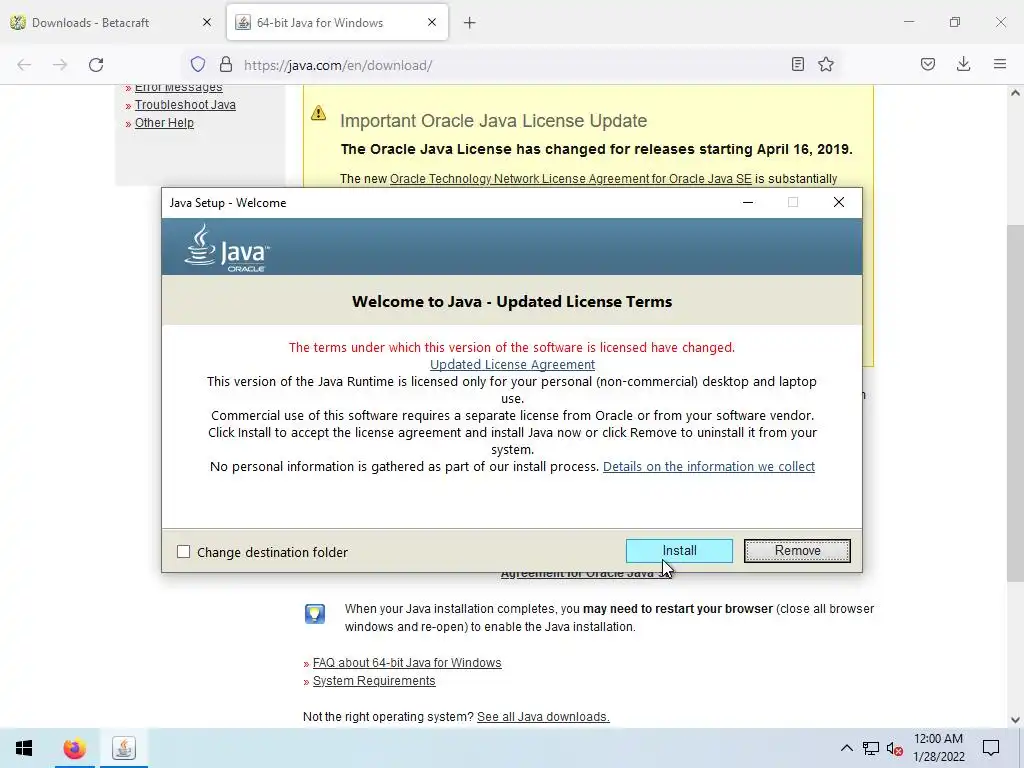This screenshot has width=1024, height=768.
Task: Click the Install button in Java Setup
Action: [x=679, y=551]
